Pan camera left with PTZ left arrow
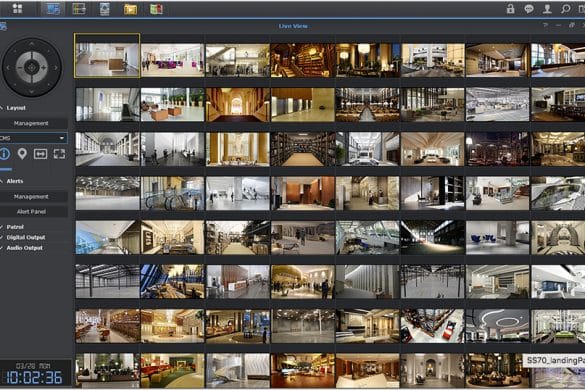The height and width of the screenshot is (390, 585). pyautogui.click(x=8, y=68)
